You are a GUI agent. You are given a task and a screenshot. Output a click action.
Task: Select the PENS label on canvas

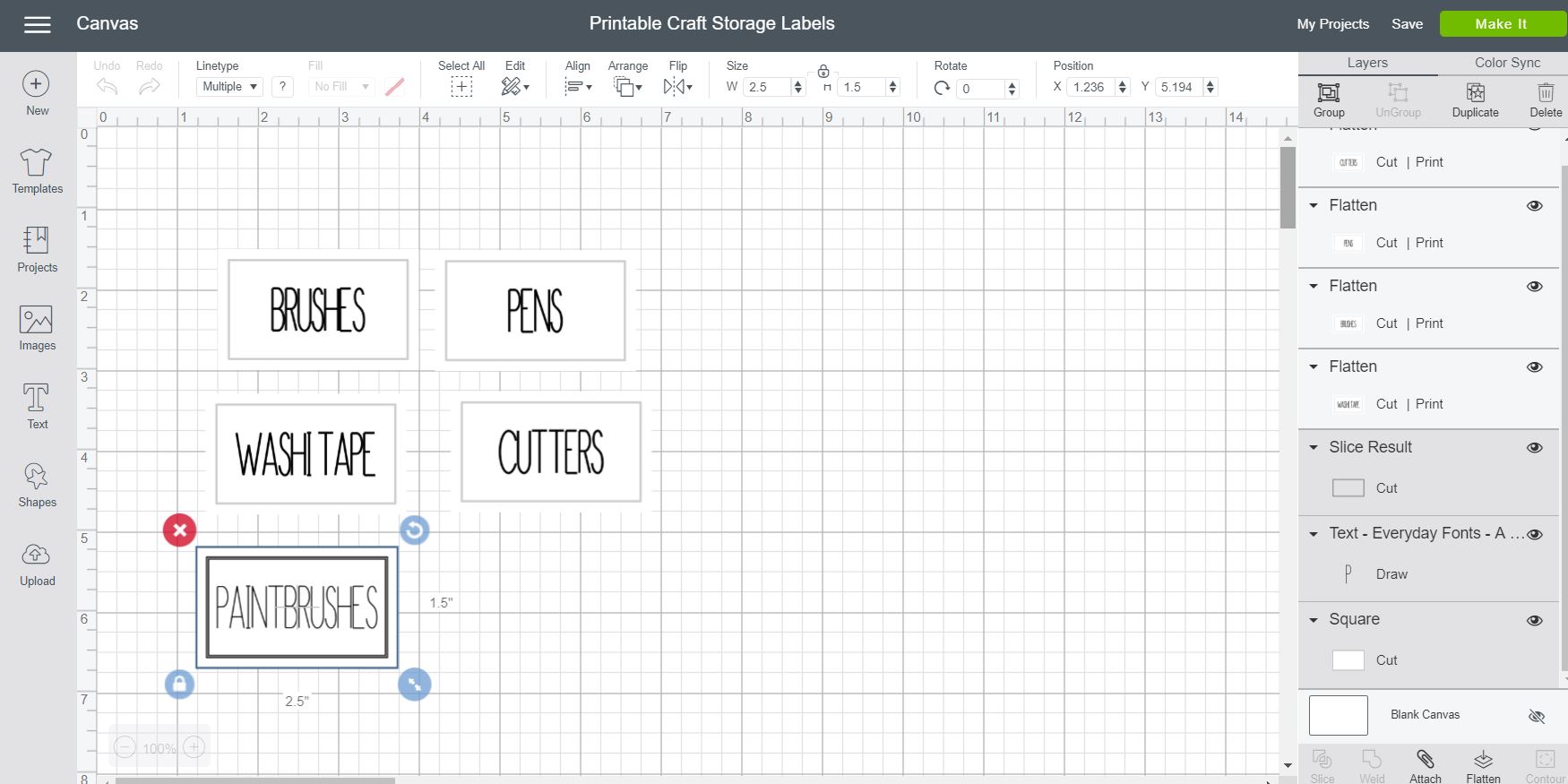coord(535,311)
